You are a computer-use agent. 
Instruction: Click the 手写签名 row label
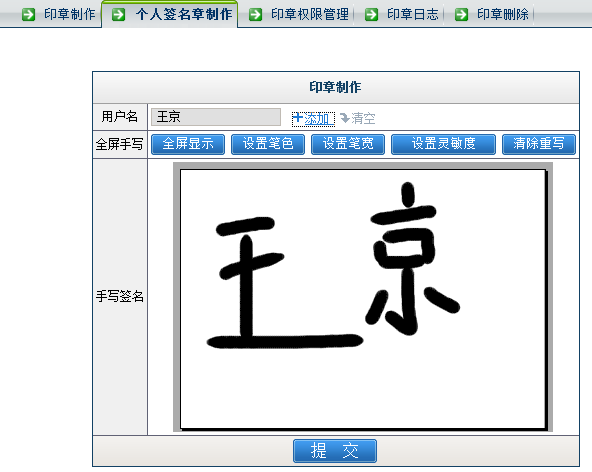(x=120, y=296)
